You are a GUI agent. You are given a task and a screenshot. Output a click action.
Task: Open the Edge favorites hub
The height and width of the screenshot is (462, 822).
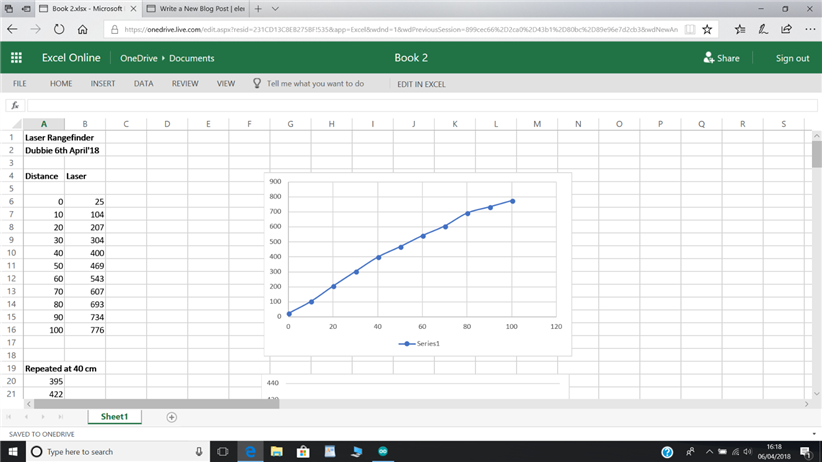coord(740,29)
